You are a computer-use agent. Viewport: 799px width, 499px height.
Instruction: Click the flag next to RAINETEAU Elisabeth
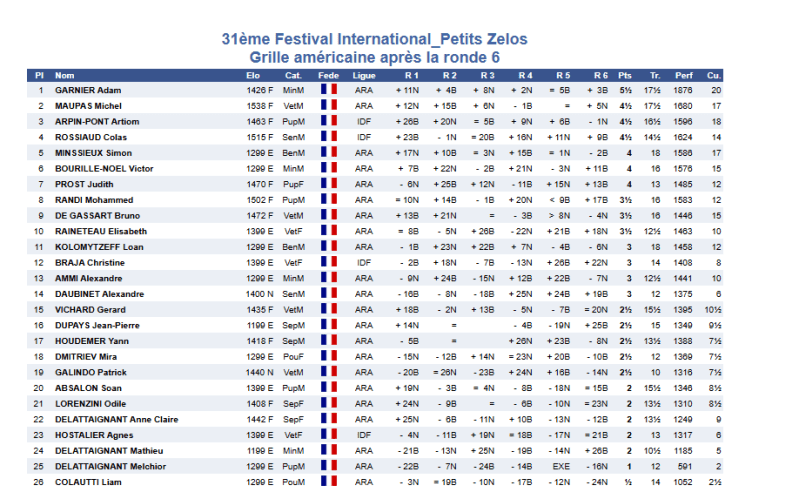(x=328, y=231)
